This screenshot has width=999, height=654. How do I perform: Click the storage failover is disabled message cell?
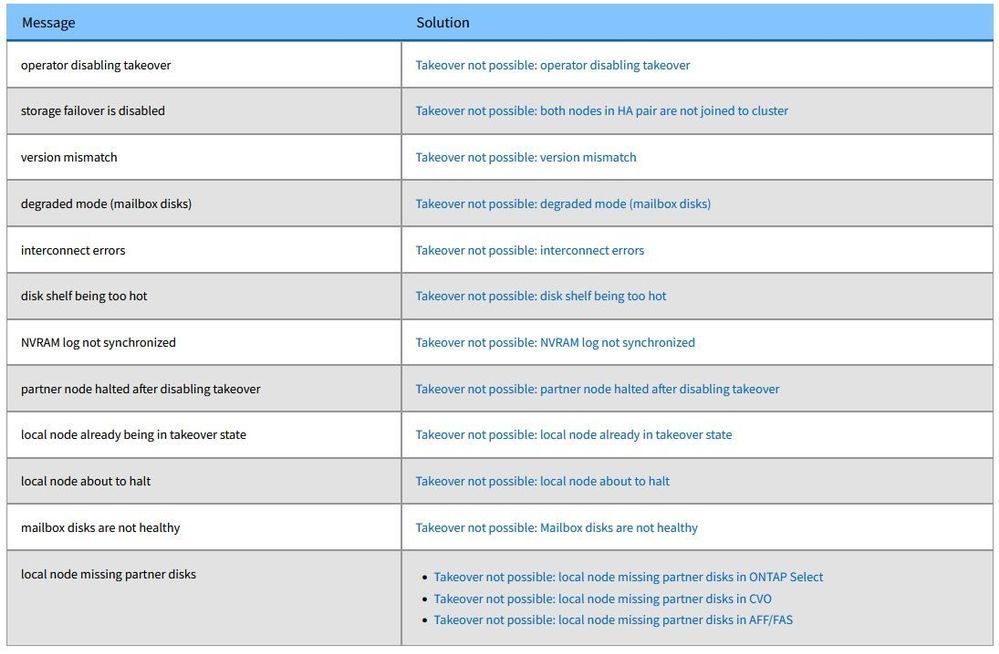tap(93, 111)
